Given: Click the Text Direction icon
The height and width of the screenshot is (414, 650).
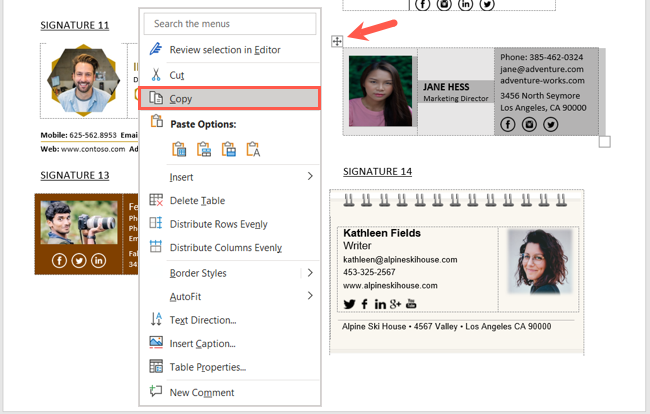Looking at the screenshot, I should click(156, 319).
